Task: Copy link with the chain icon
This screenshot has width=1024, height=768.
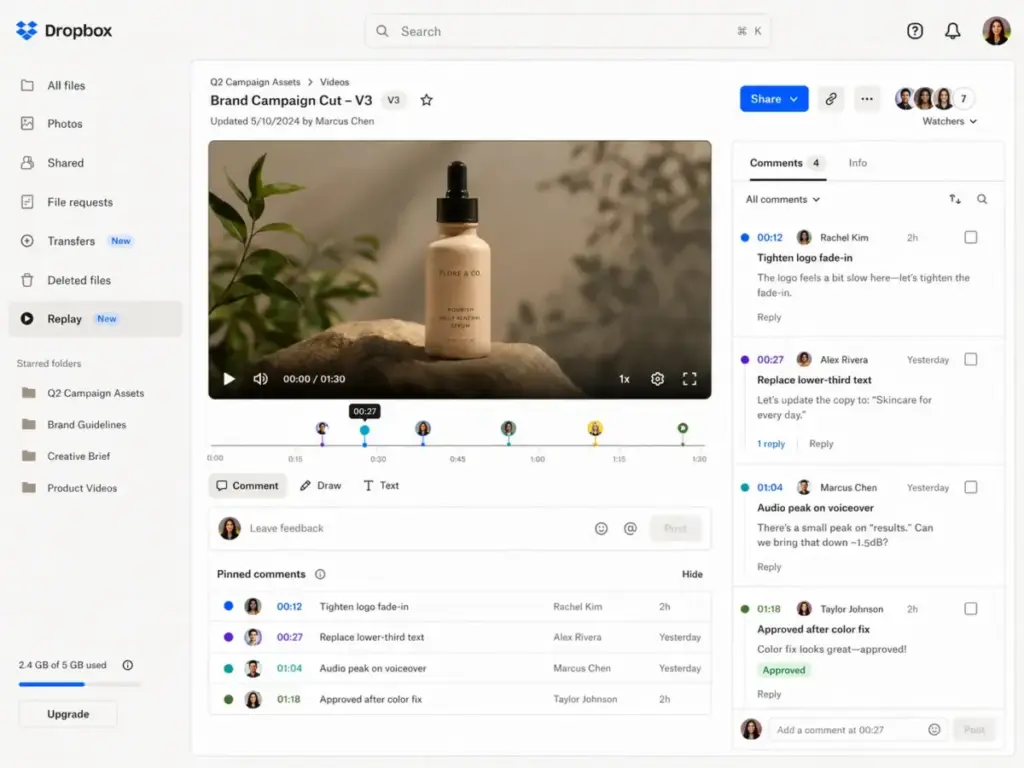Action: pos(831,99)
